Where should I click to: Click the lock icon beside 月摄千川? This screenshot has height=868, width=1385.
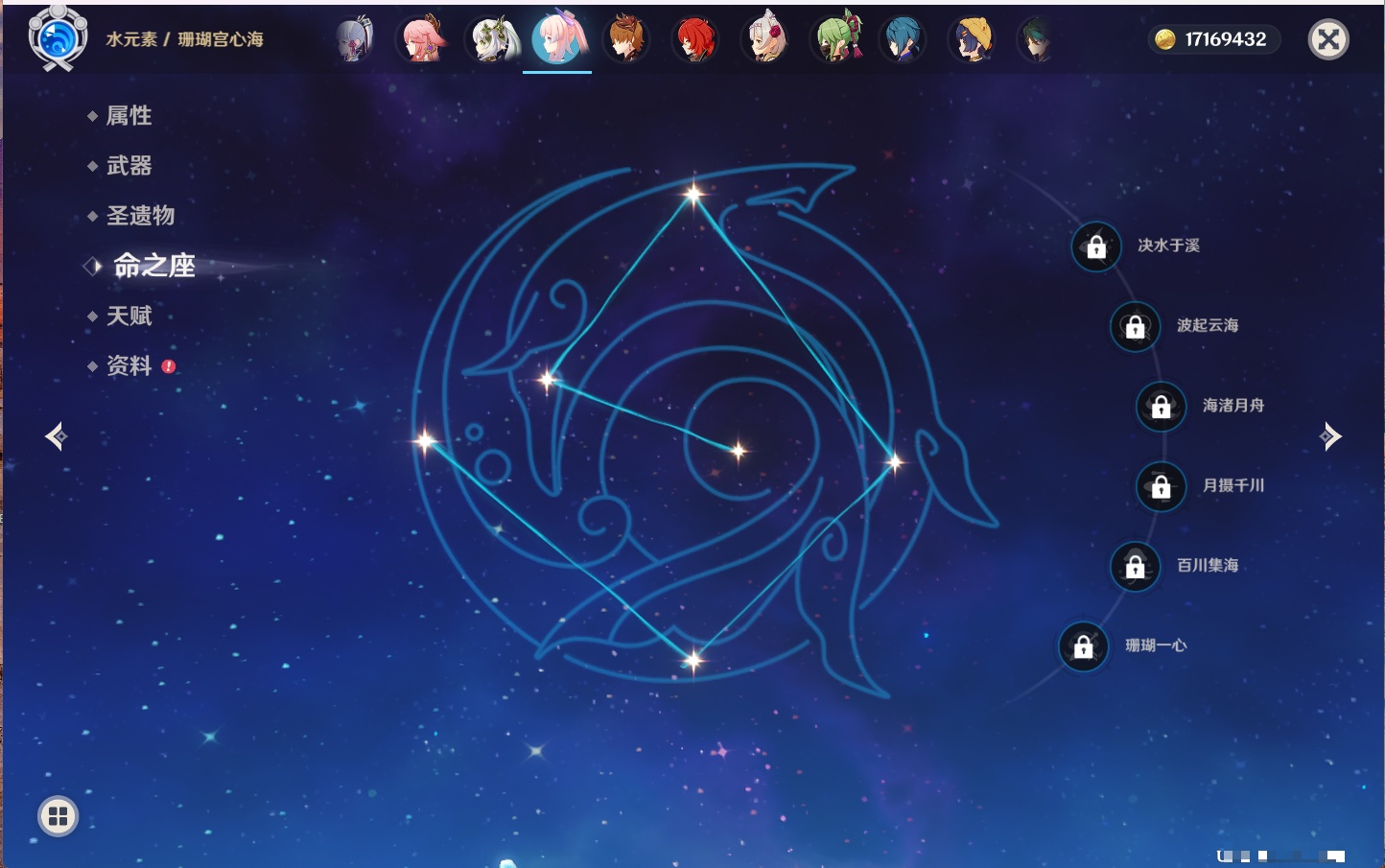point(1161,487)
